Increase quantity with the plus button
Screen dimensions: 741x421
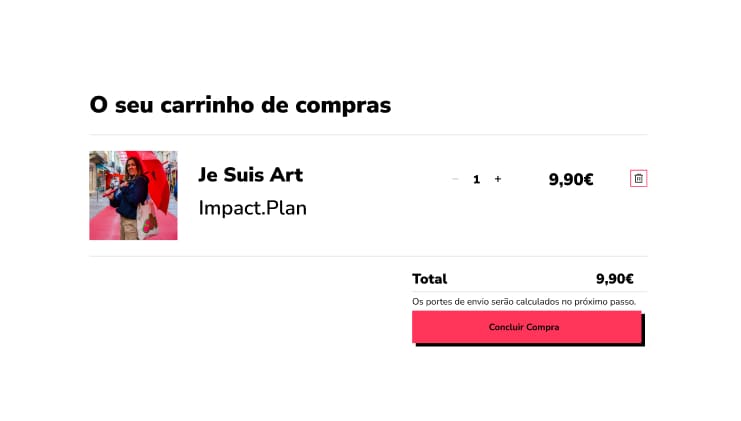tap(498, 179)
